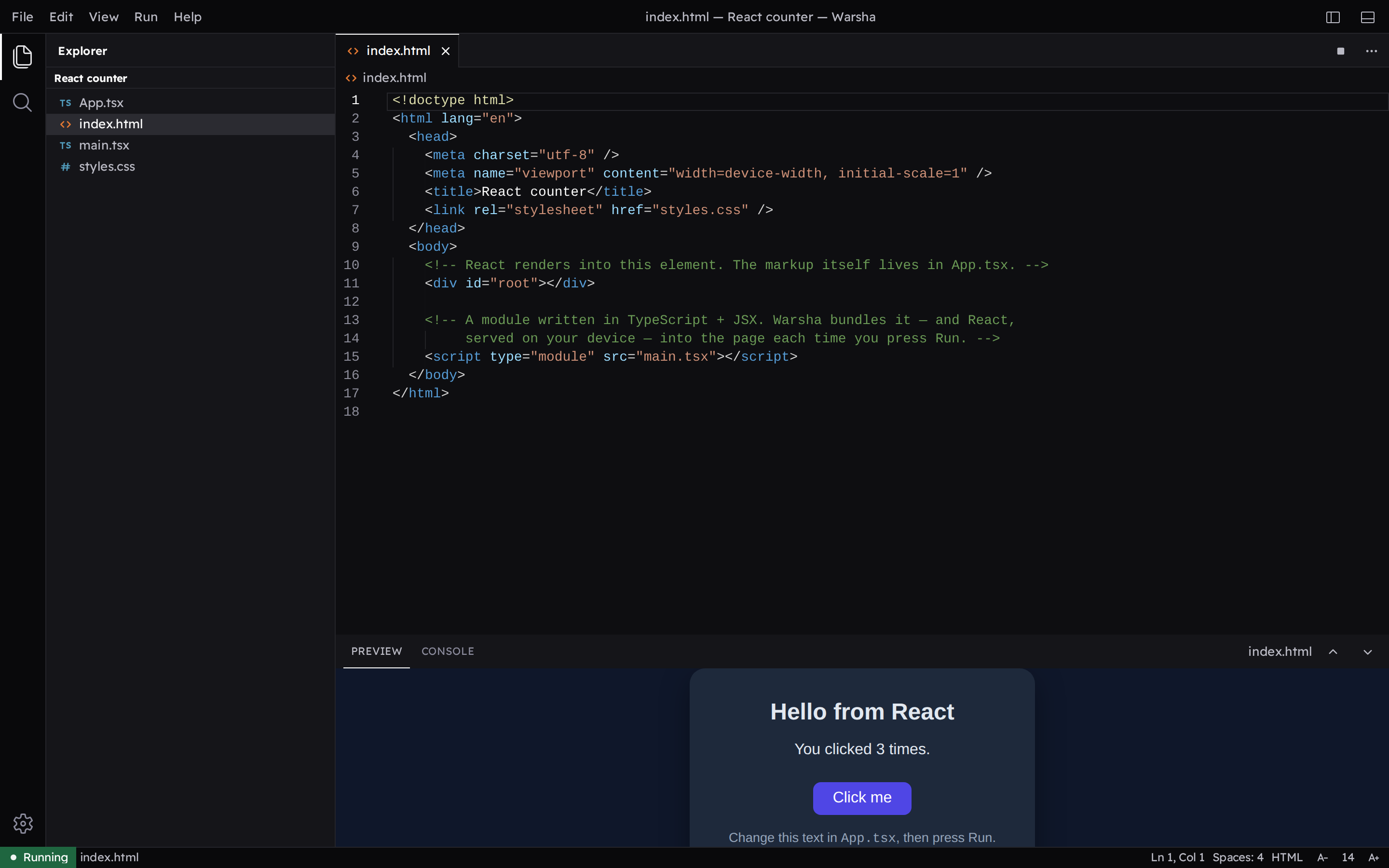Open the Search magnifier in activity bar
The height and width of the screenshot is (868, 1389).
22,103
